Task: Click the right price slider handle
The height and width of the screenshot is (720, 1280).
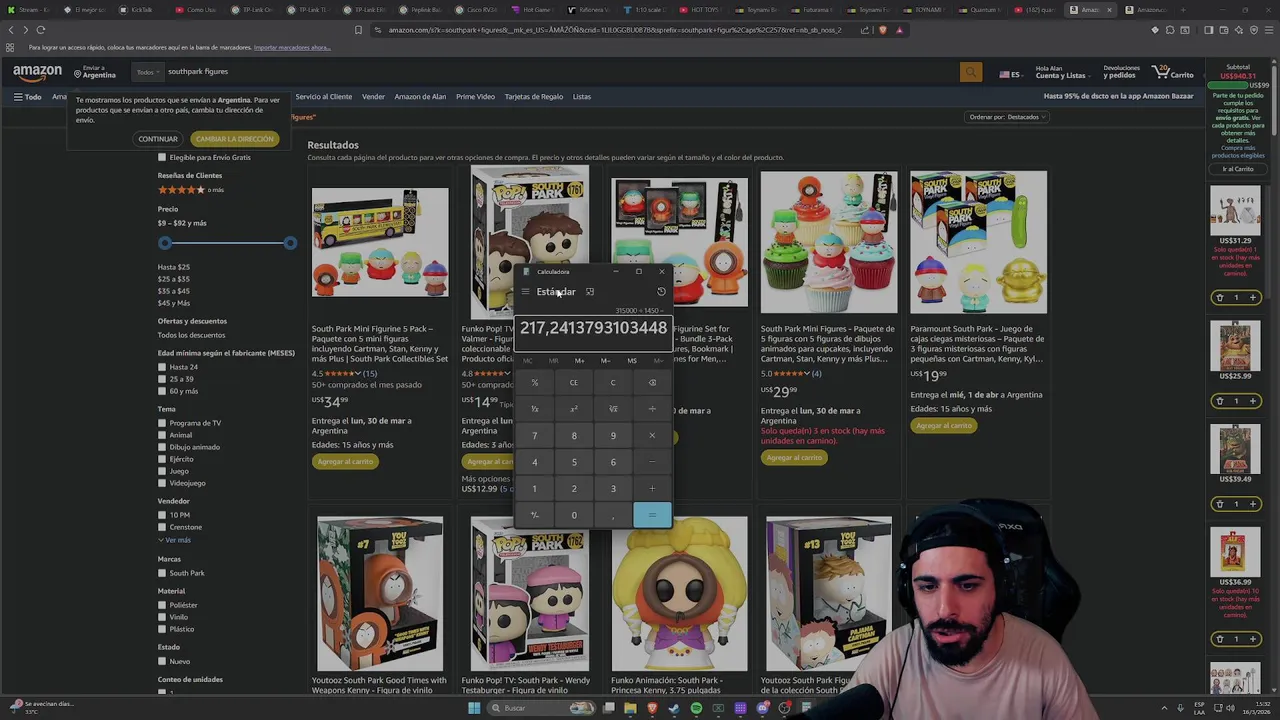Action: (x=290, y=243)
